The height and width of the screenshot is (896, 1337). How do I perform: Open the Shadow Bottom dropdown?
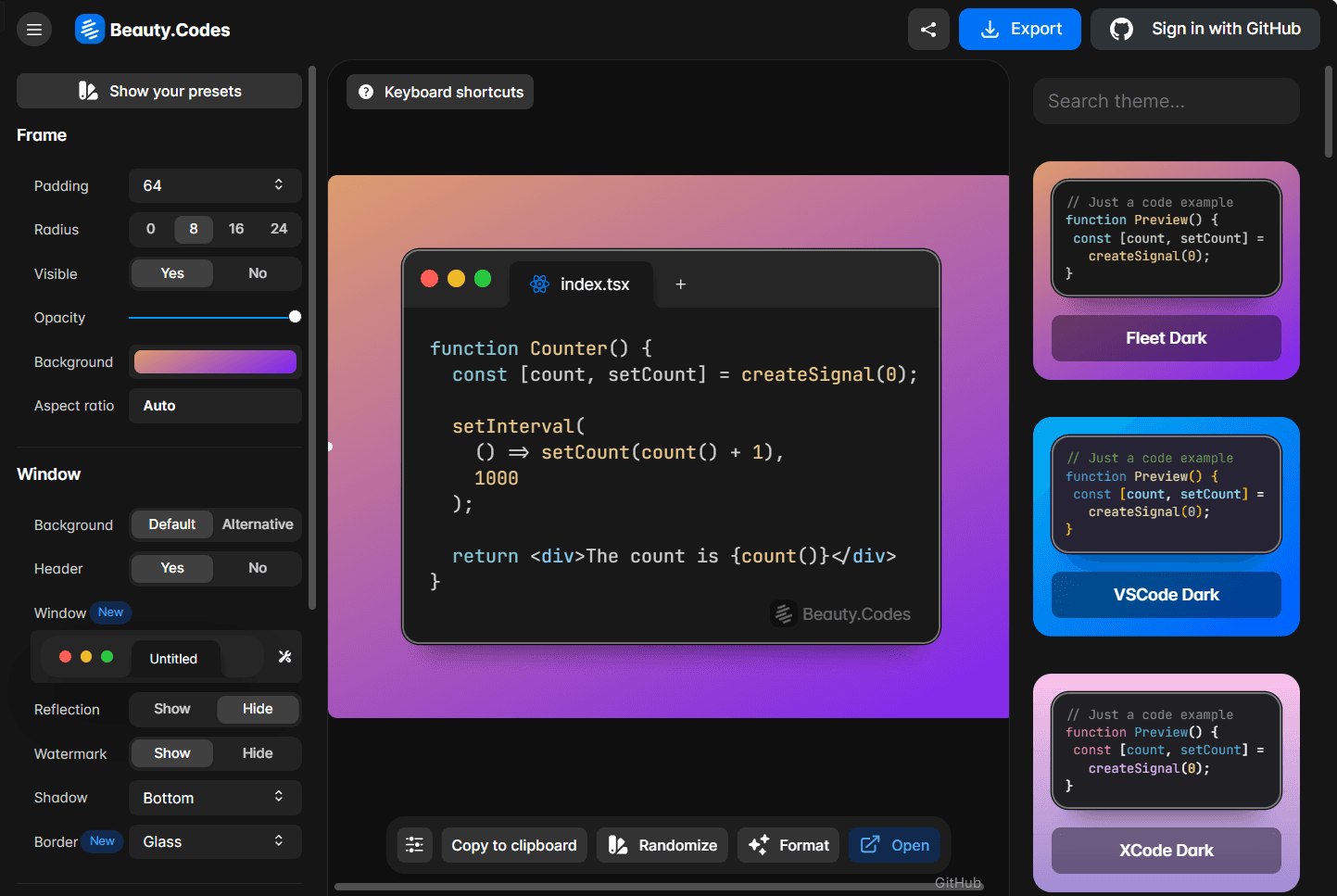click(215, 798)
